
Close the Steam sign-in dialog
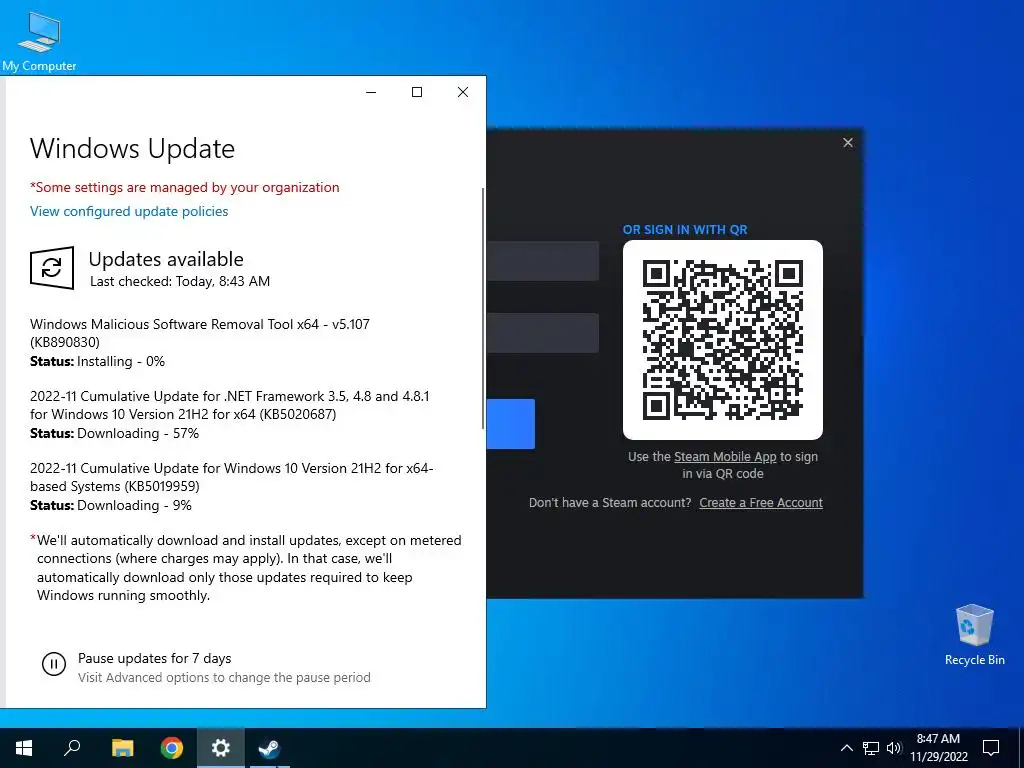[848, 142]
